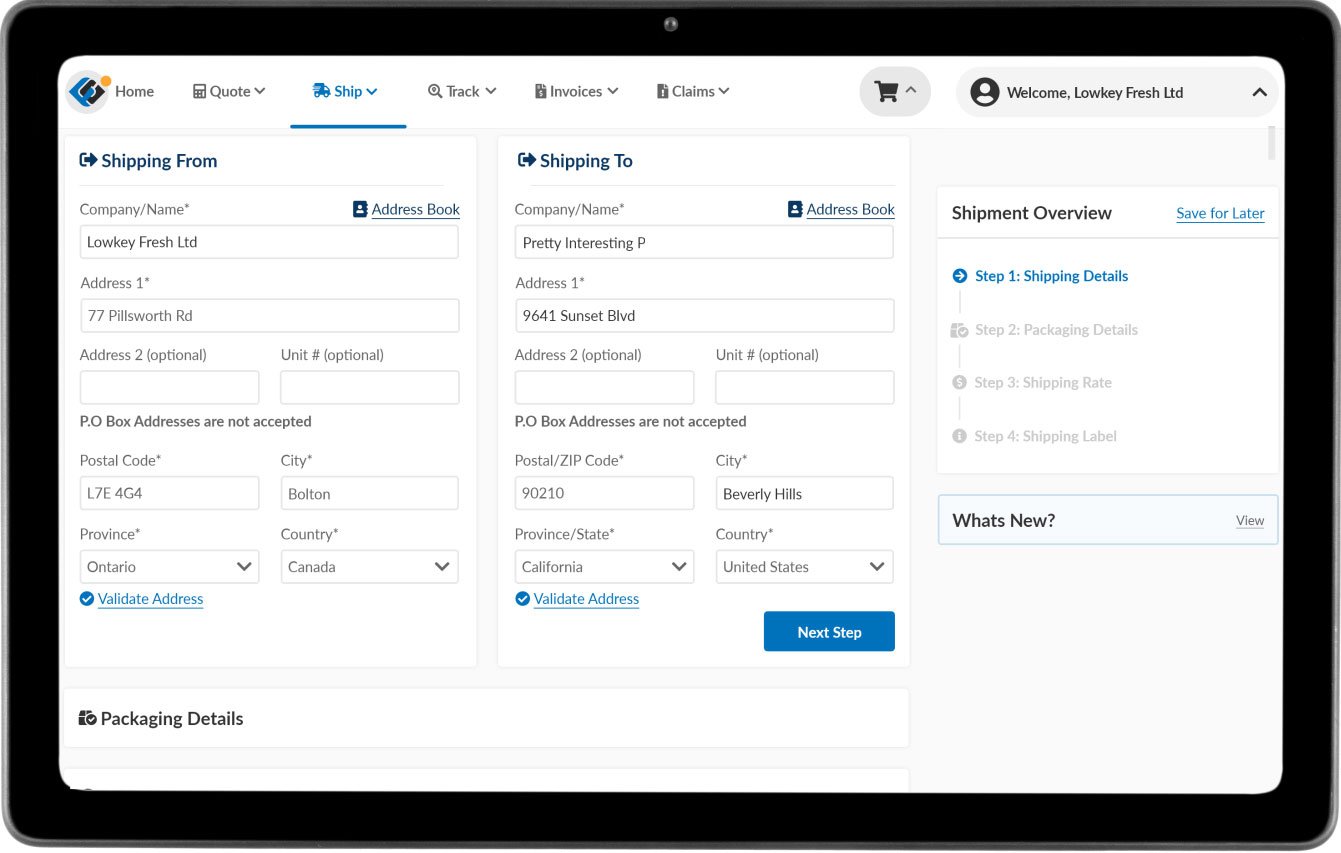The image size is (1341, 853).
Task: Click Shipping From validate checkmark icon
Action: 87,599
